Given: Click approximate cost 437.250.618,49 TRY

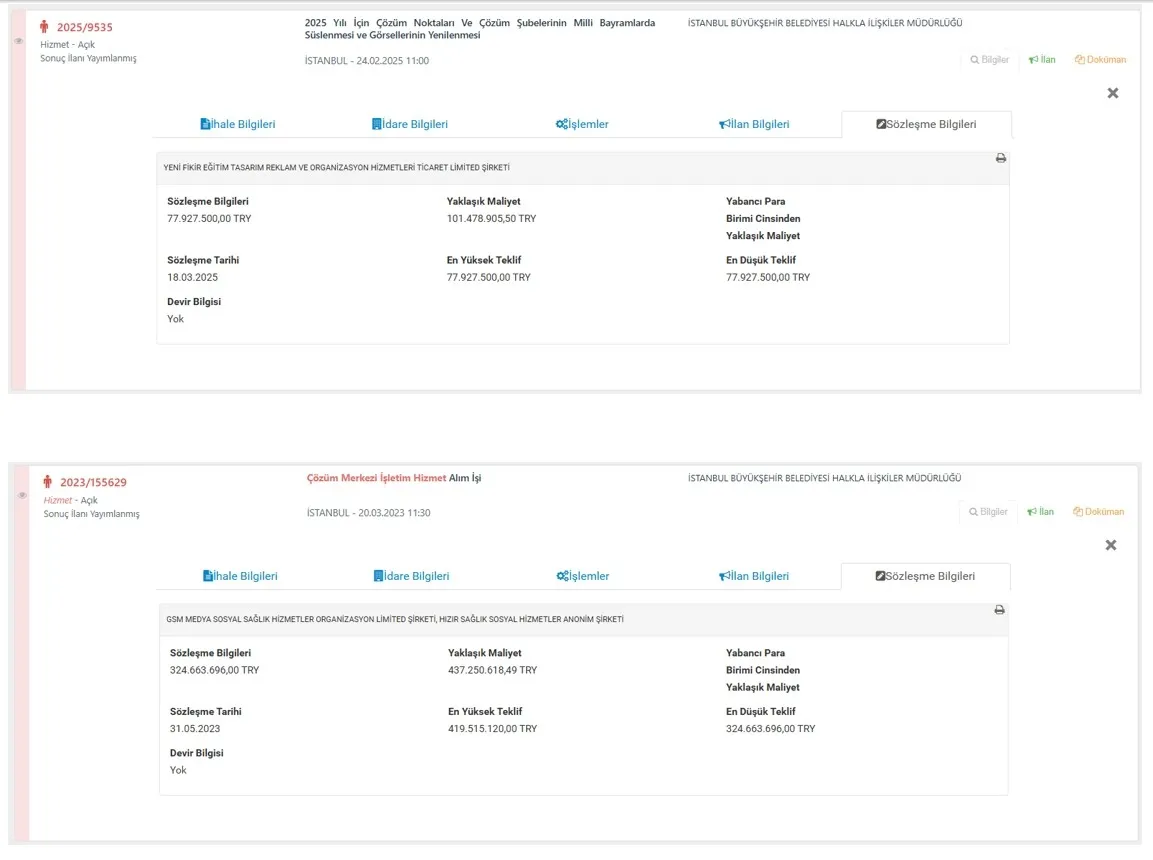Looking at the screenshot, I should pos(493,670).
